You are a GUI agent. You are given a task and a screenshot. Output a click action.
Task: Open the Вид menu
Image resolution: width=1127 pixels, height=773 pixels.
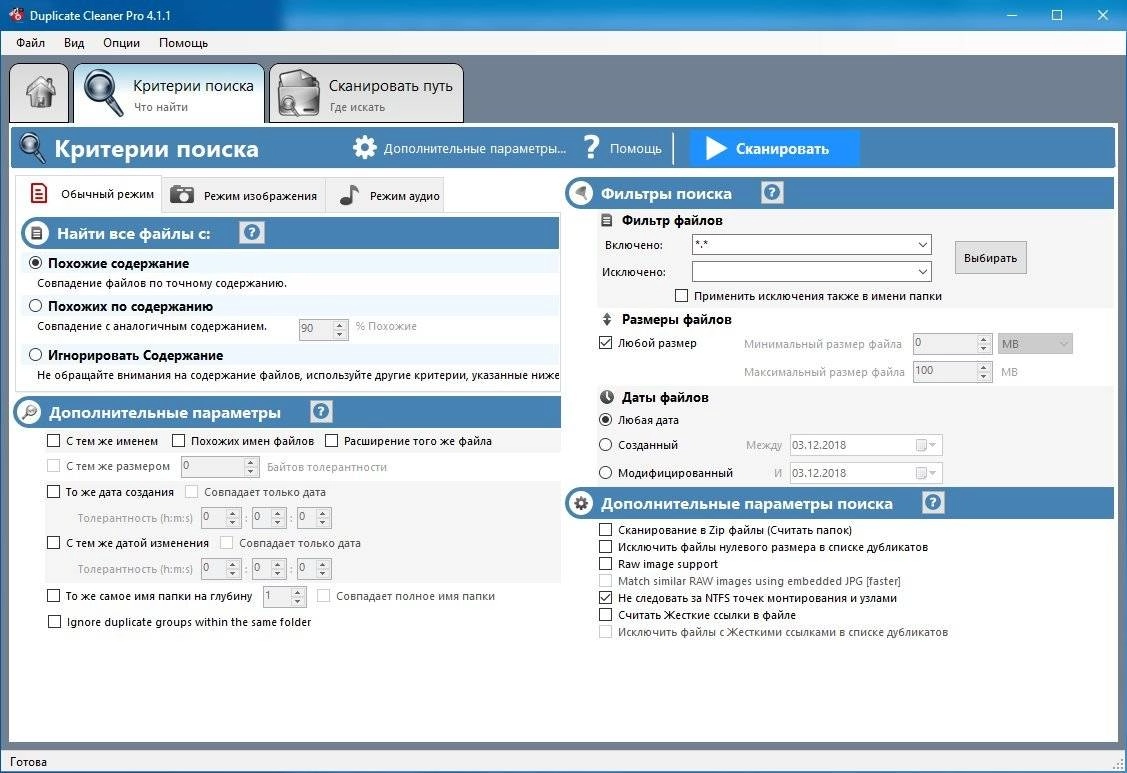pyautogui.click(x=74, y=42)
